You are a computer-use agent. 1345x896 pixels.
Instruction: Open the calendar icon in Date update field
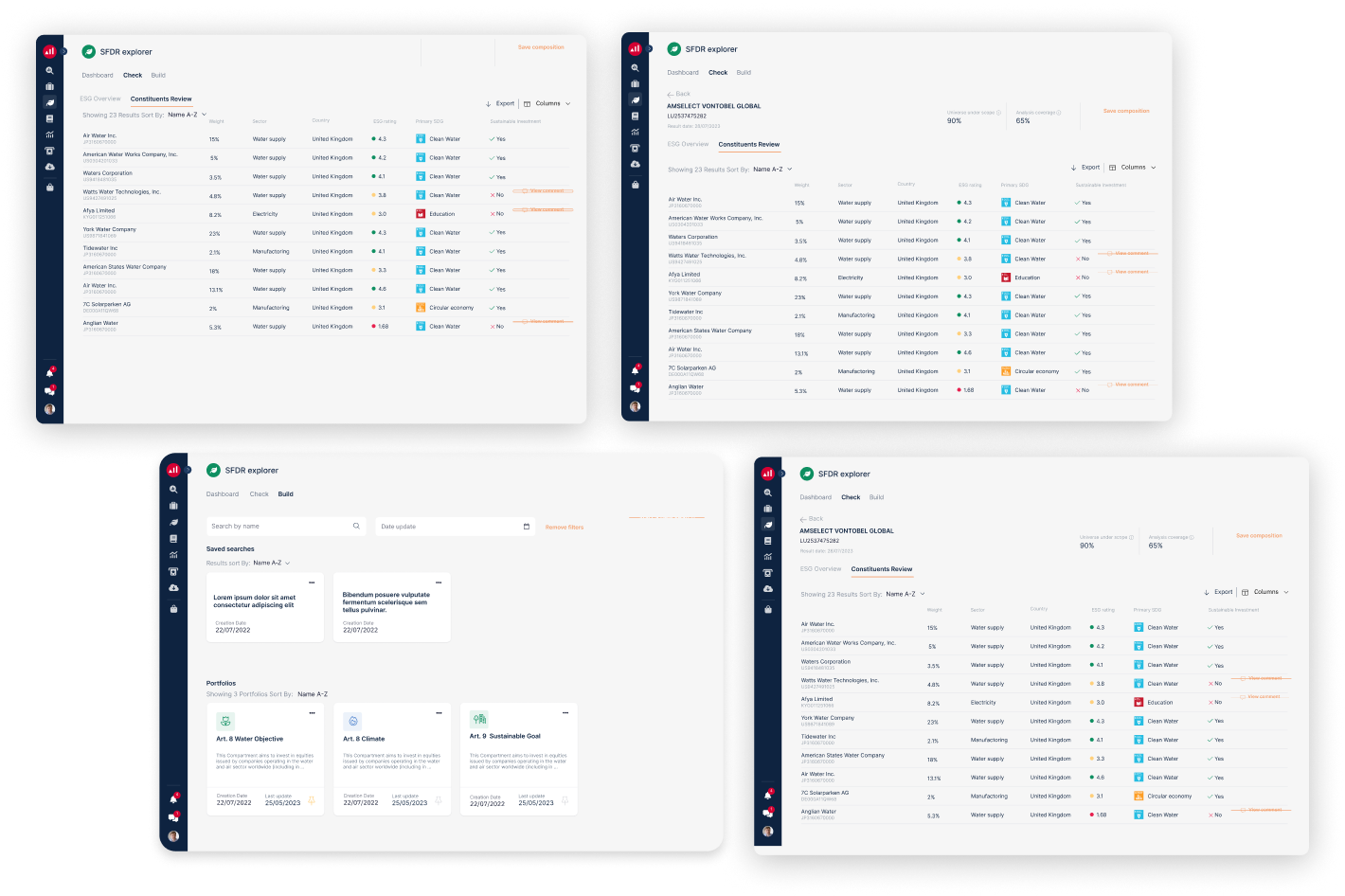coord(527,526)
